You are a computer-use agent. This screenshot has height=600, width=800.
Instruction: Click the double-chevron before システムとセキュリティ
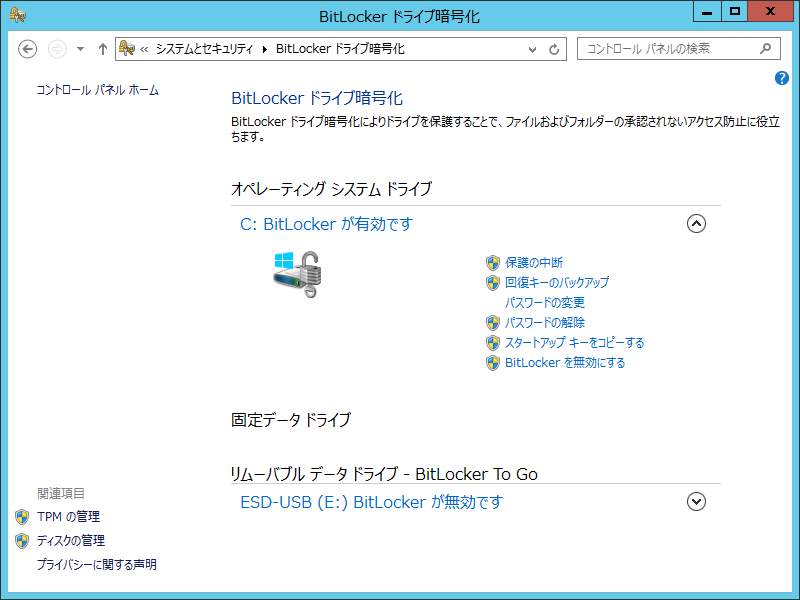144,49
